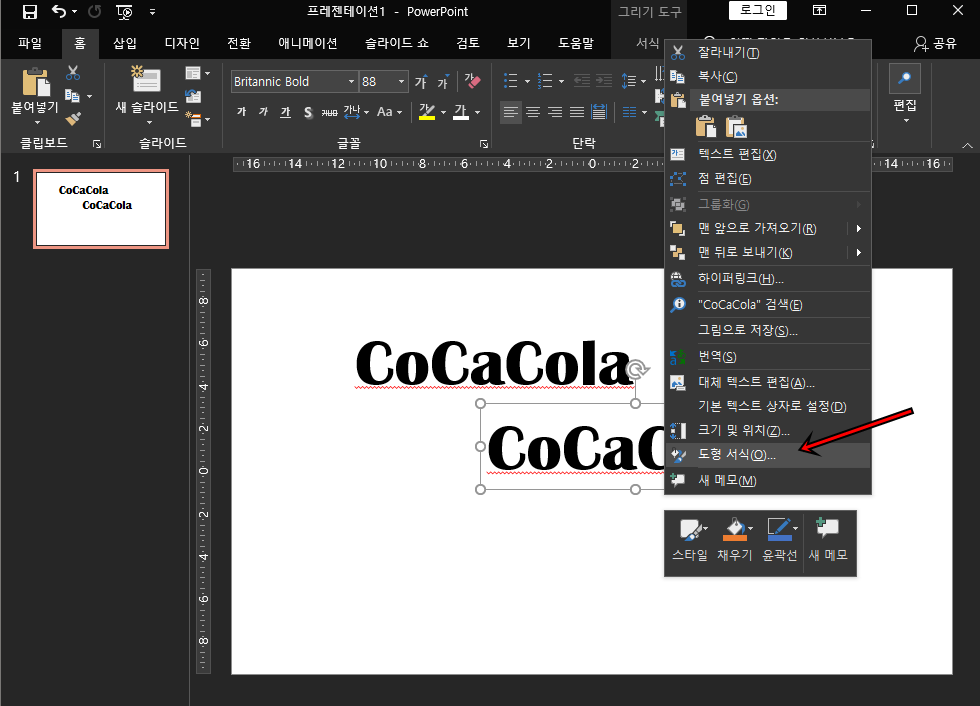Viewport: 980px width, 706px height.
Task: Click the Paste as picture icon
Action: [737, 126]
